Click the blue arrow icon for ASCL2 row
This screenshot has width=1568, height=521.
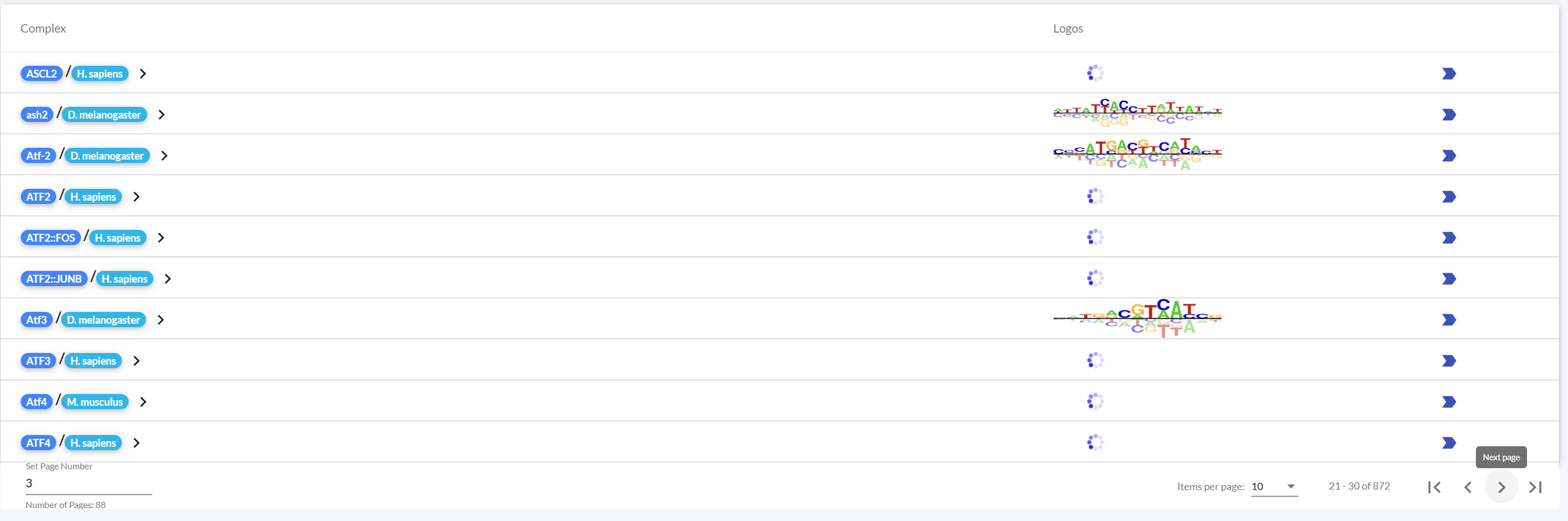1448,74
